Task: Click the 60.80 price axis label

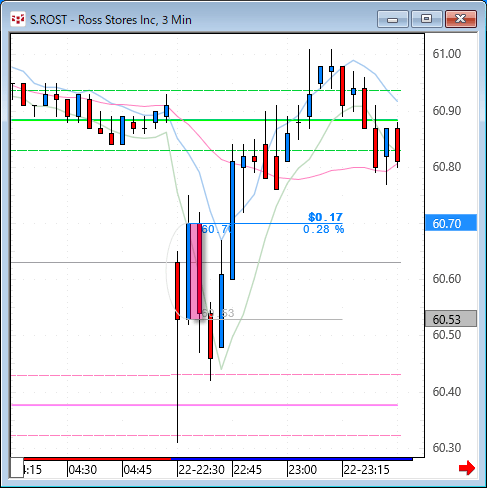Action: pyautogui.click(x=447, y=166)
